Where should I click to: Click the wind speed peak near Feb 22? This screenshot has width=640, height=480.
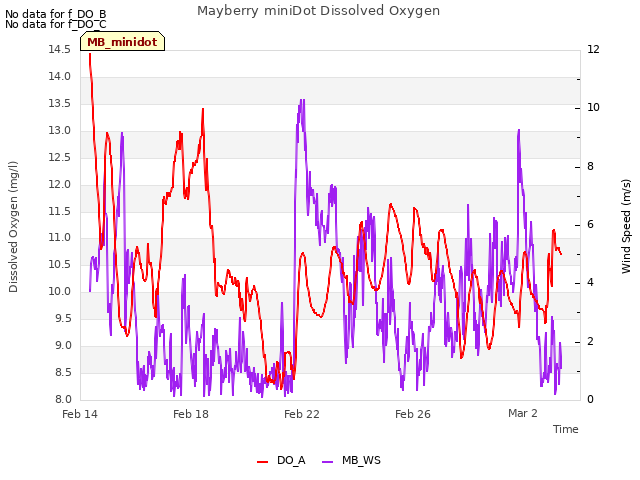point(302,100)
